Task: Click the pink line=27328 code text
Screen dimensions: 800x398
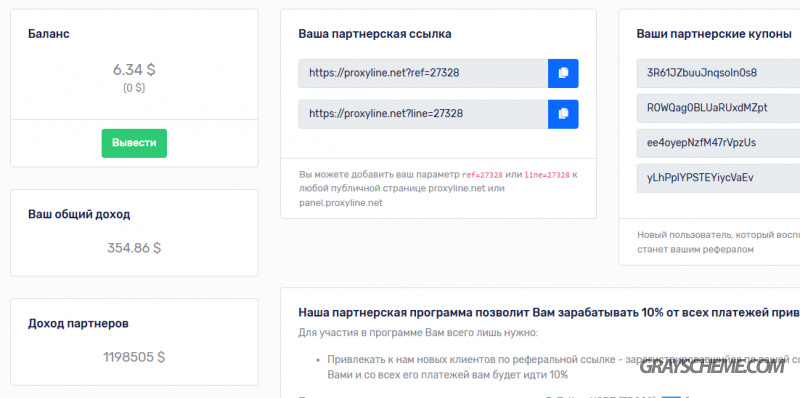Action: tap(547, 175)
